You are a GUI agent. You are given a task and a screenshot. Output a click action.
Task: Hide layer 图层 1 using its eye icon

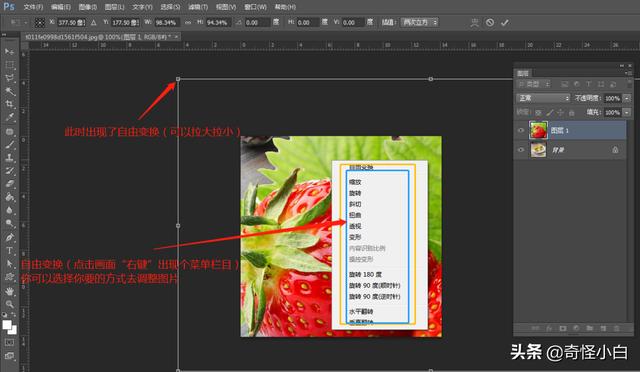tap(521, 130)
